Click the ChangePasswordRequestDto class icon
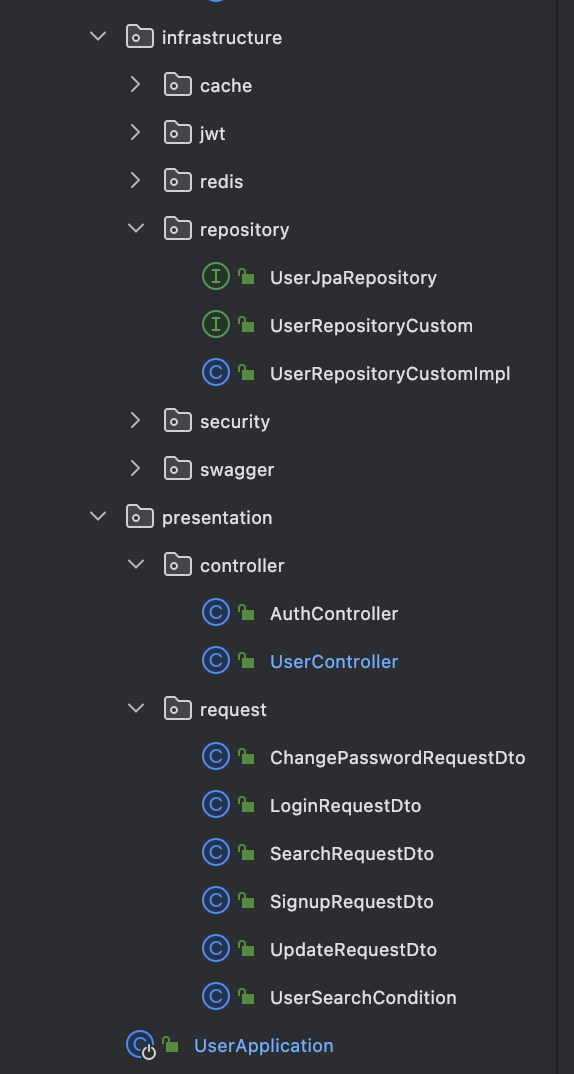574x1074 pixels. (x=216, y=757)
